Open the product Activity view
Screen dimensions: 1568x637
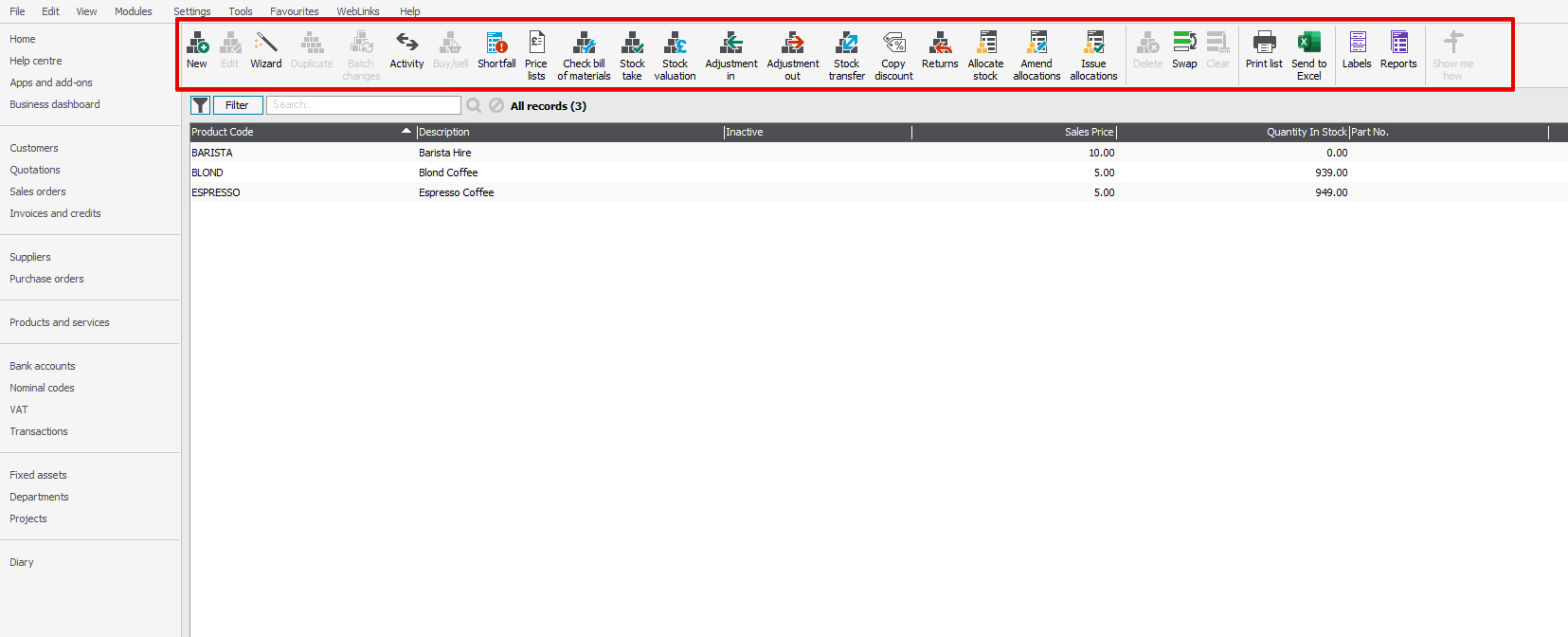(406, 50)
